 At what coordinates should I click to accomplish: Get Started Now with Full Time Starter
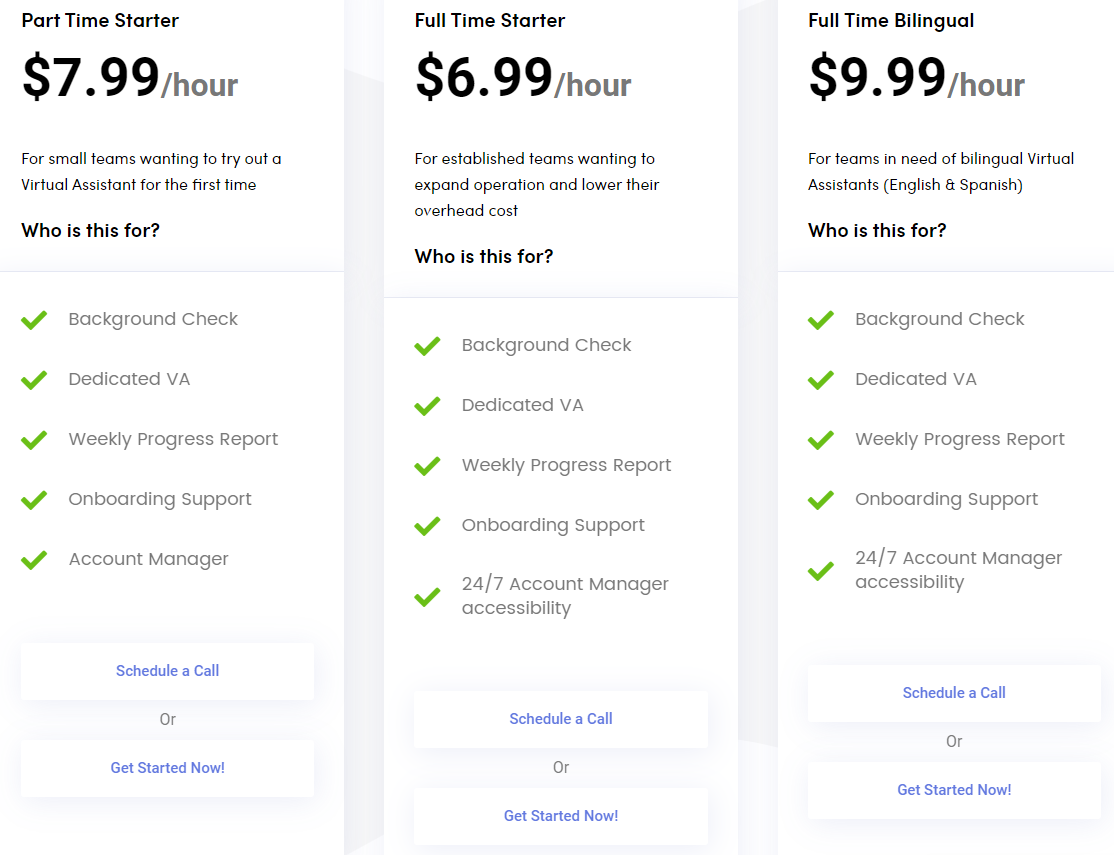pos(560,816)
